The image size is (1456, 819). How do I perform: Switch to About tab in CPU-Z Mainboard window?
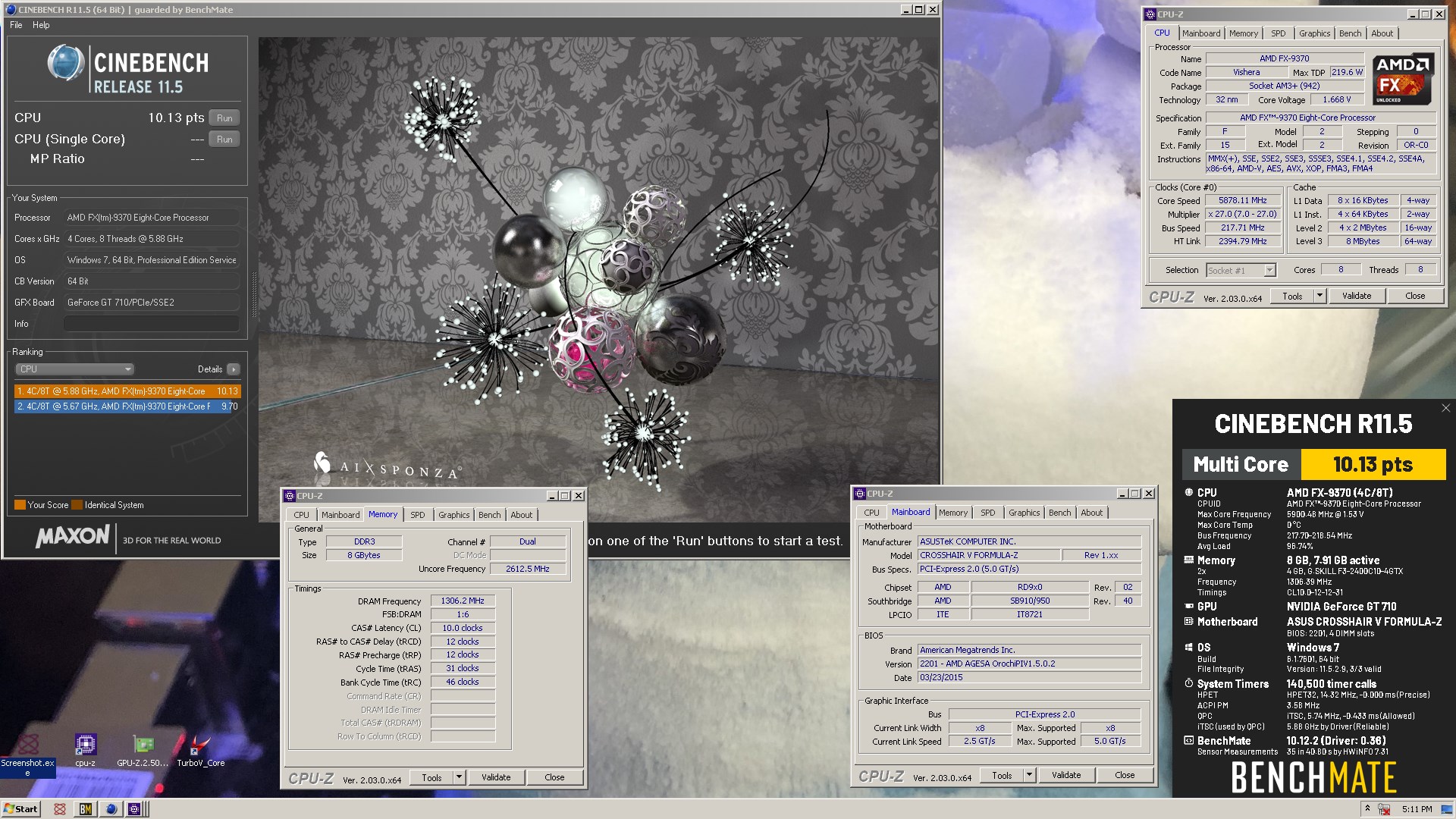click(x=1092, y=513)
